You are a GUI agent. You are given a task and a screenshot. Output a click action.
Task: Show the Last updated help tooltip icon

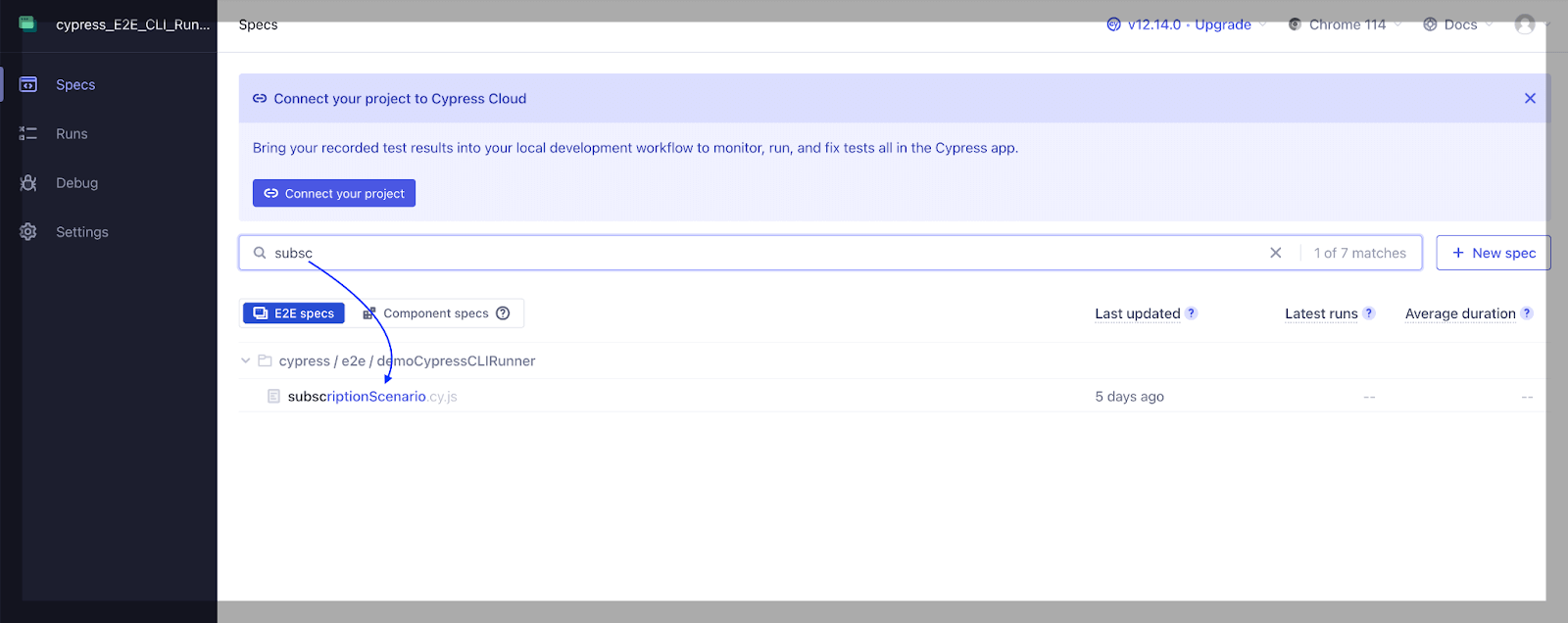1192,313
